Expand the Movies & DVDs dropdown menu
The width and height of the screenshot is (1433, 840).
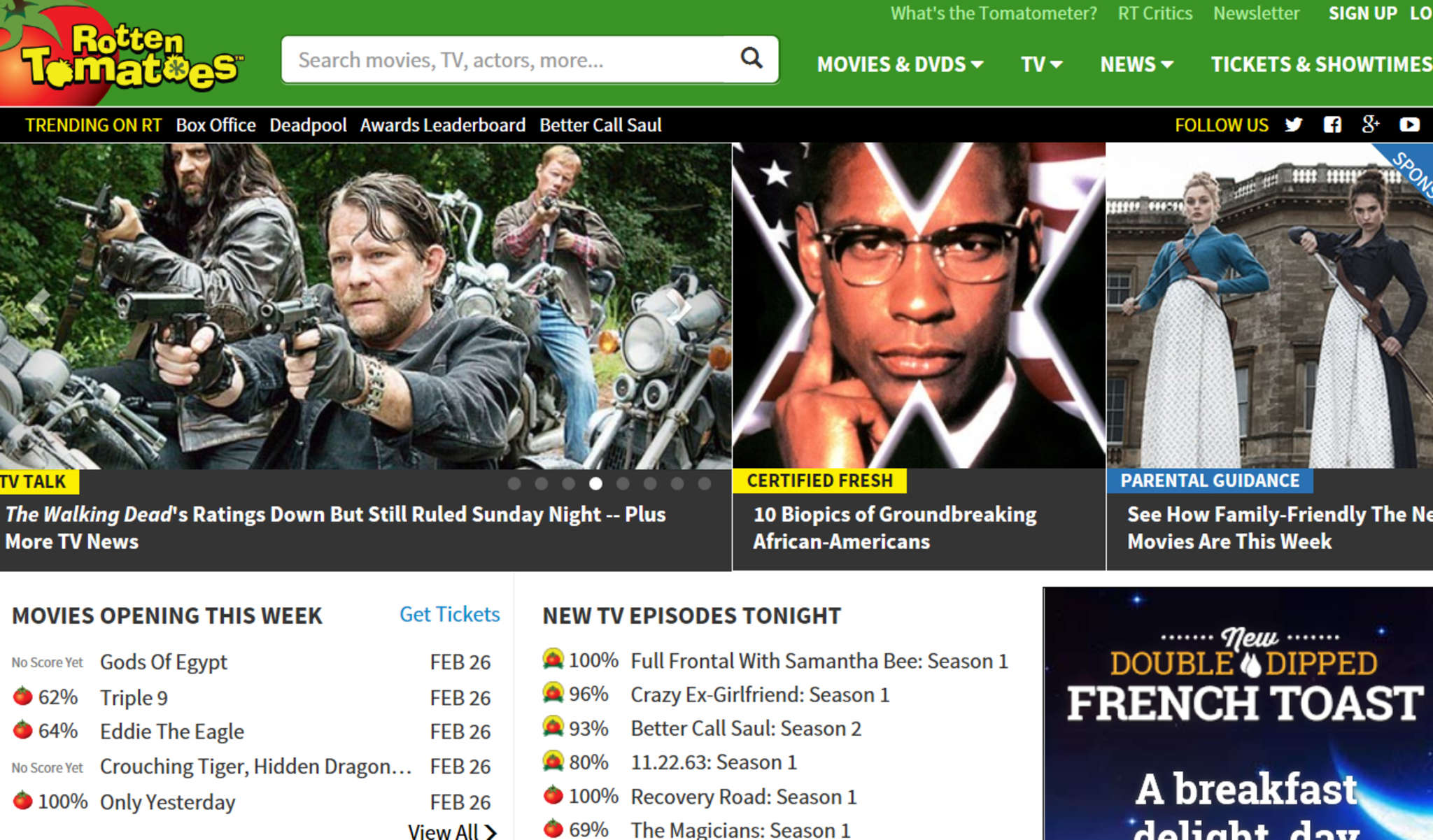(900, 64)
